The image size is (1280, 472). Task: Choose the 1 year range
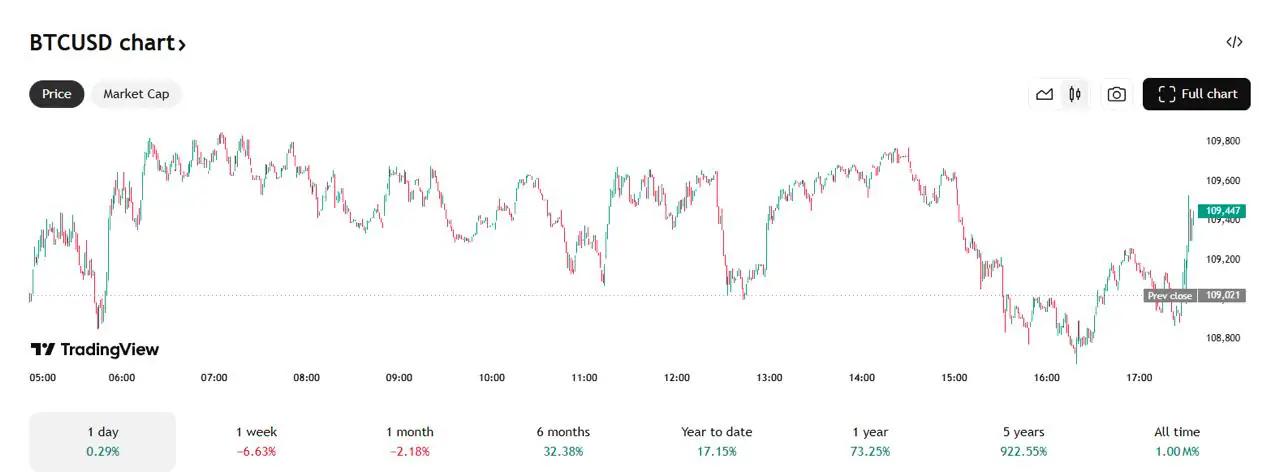(x=870, y=441)
